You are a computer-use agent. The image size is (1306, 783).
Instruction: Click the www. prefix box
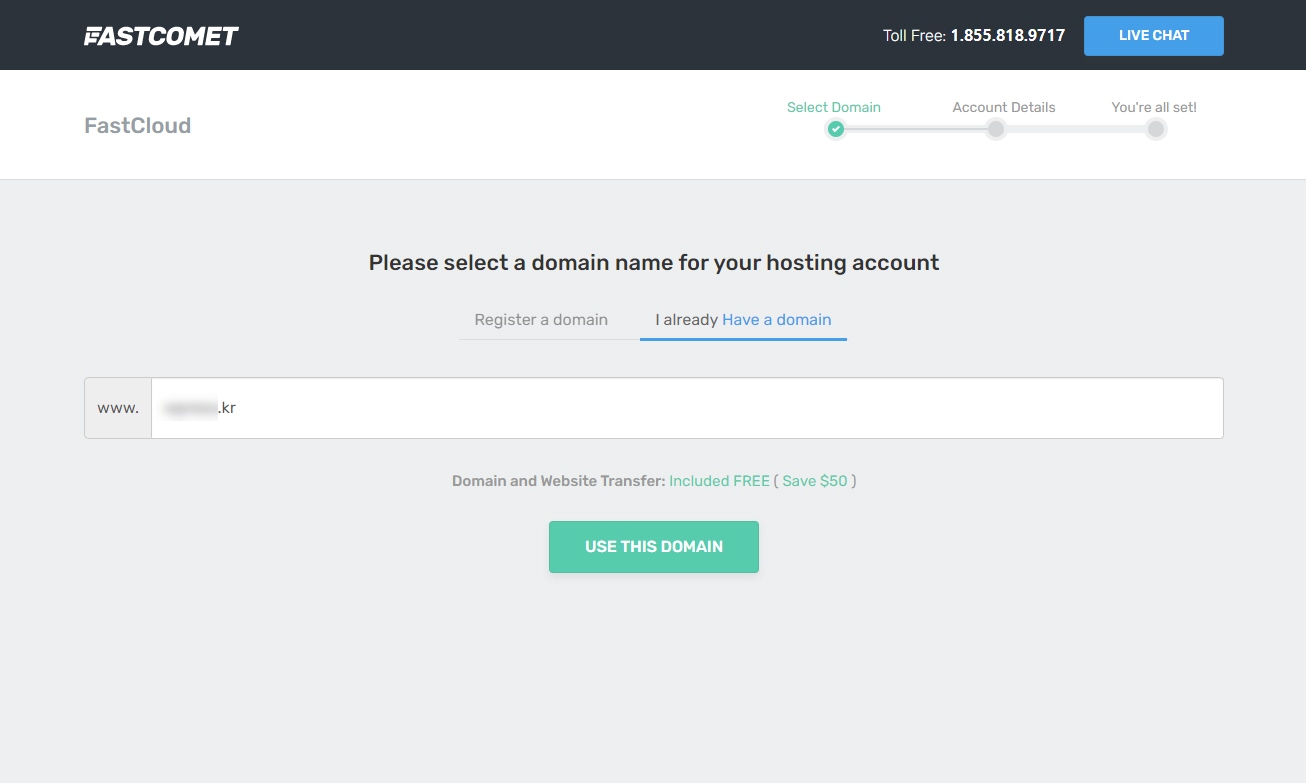118,408
